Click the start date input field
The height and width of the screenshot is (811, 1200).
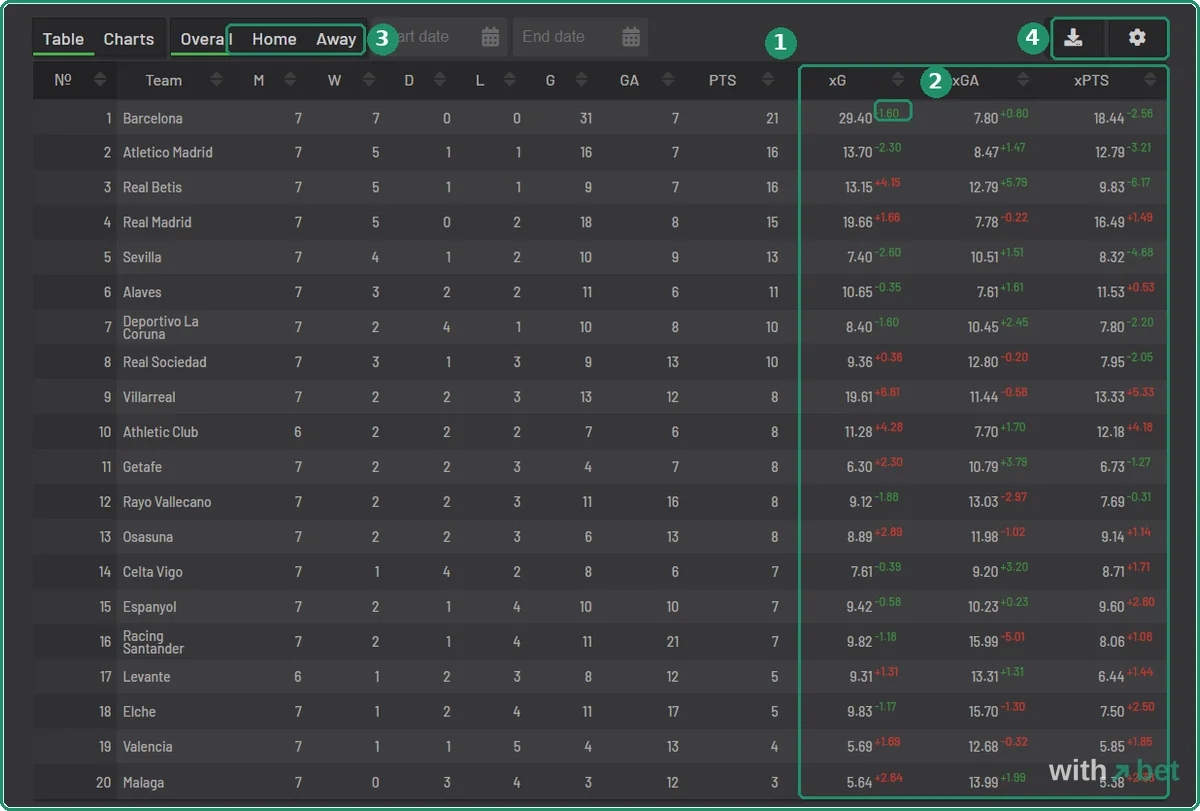(440, 37)
